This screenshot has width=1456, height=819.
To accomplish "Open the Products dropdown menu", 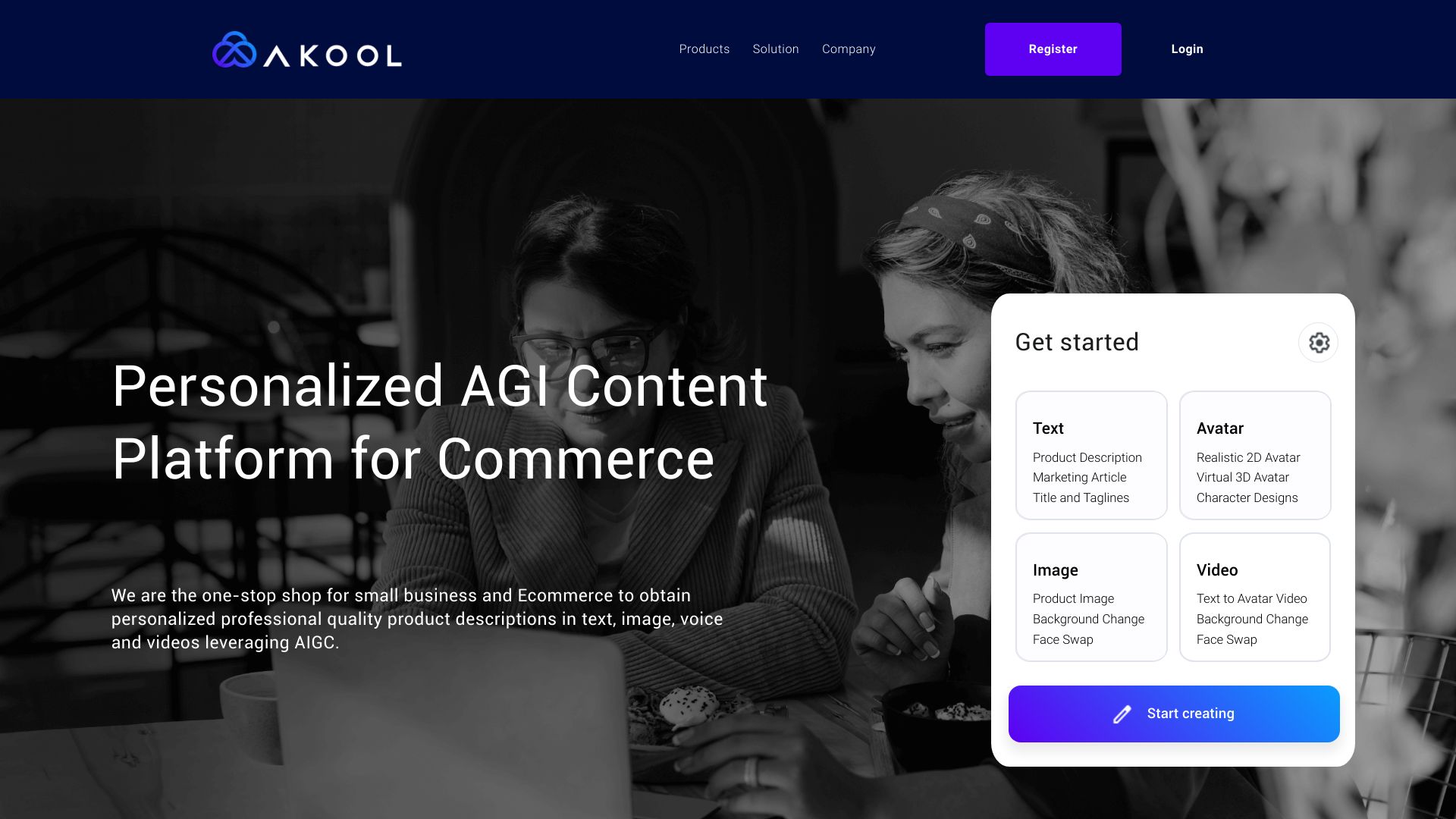I will (704, 49).
